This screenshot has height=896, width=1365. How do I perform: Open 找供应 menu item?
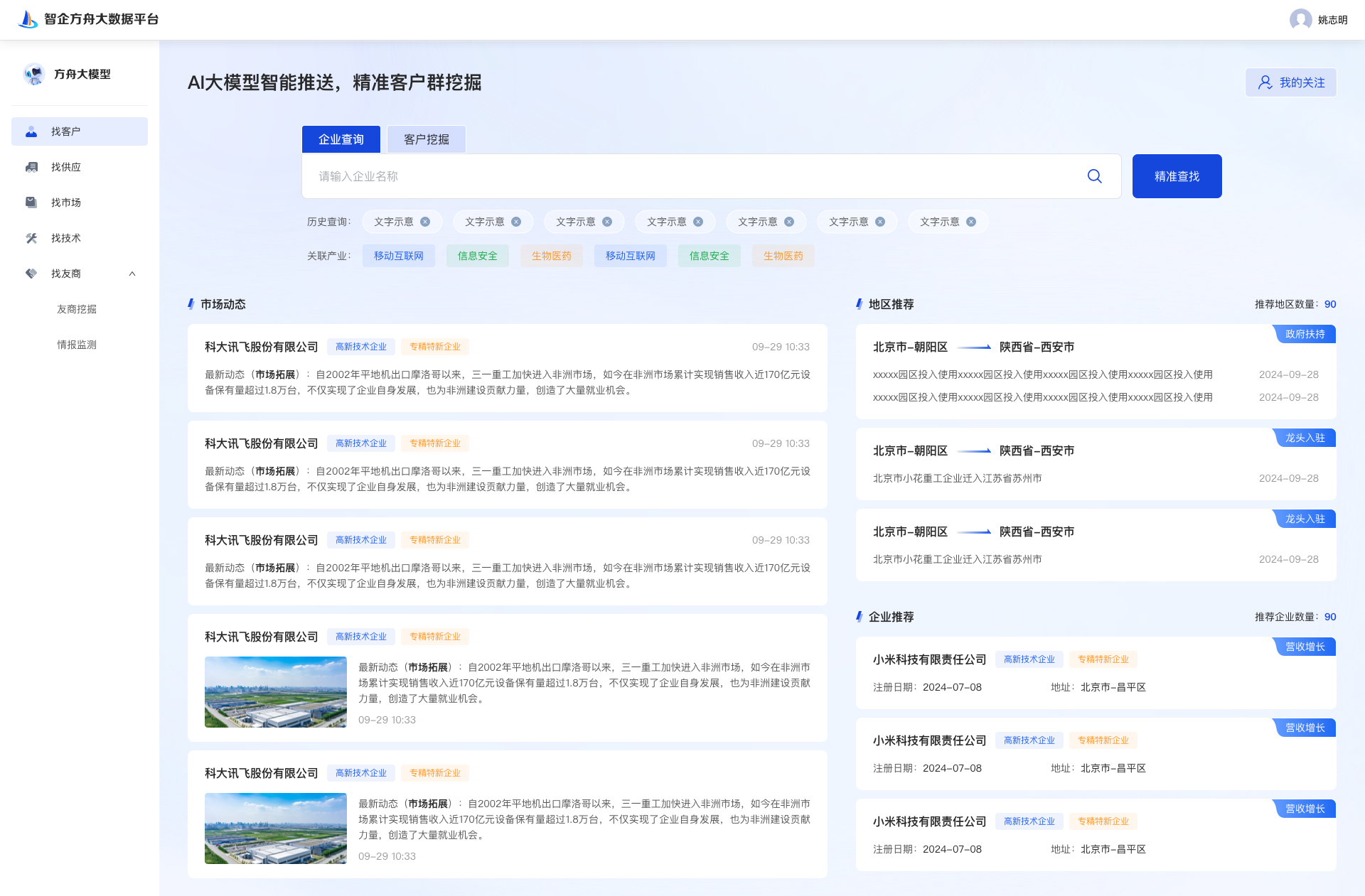[x=80, y=167]
